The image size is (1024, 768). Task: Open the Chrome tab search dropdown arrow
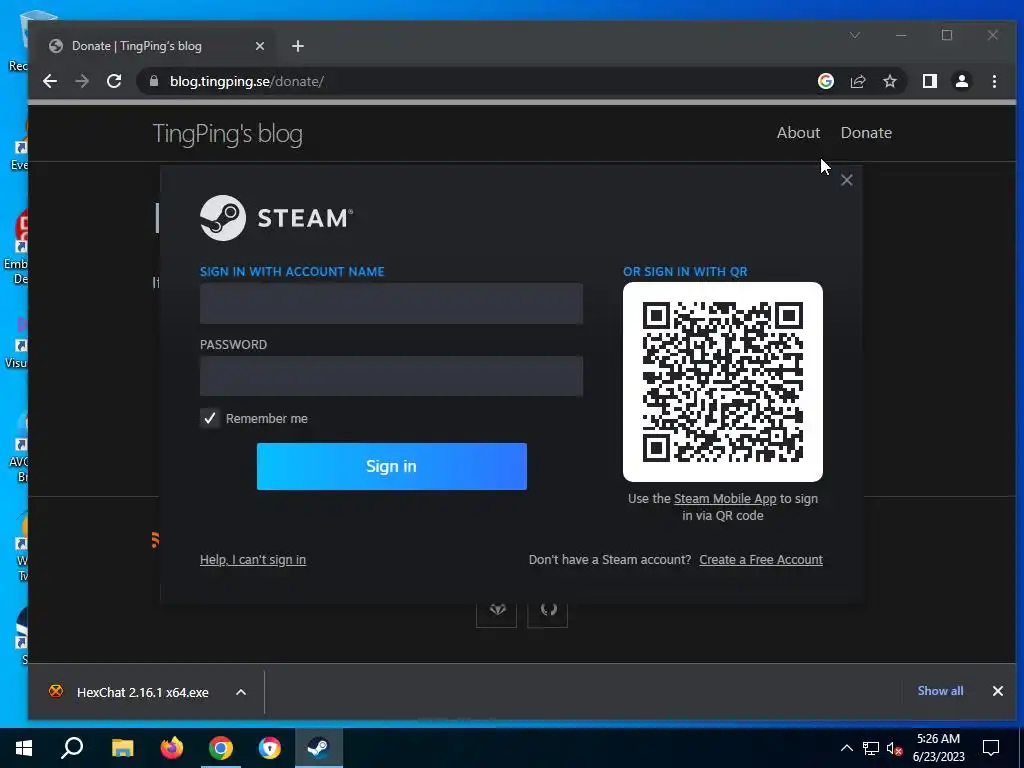855,35
